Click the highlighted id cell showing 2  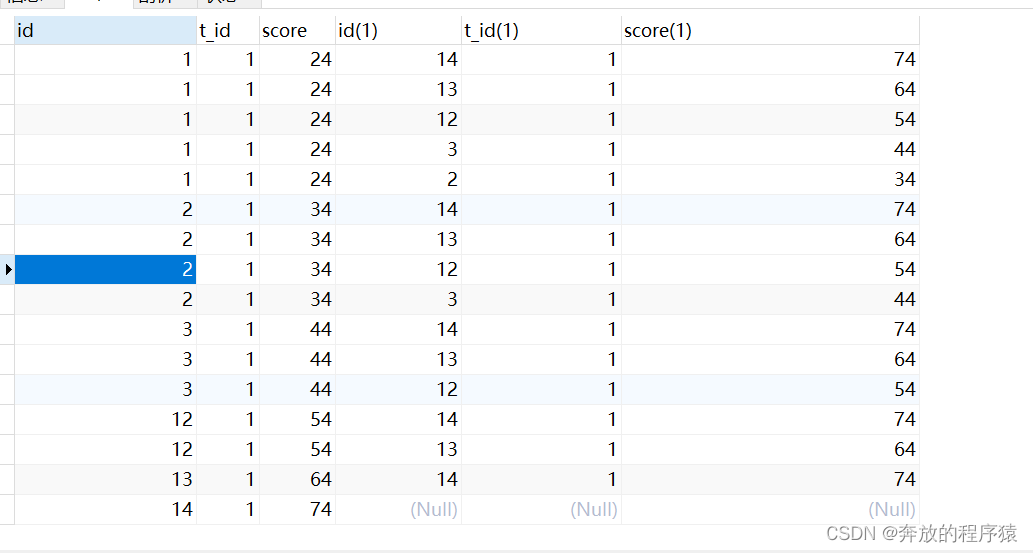coord(105,269)
